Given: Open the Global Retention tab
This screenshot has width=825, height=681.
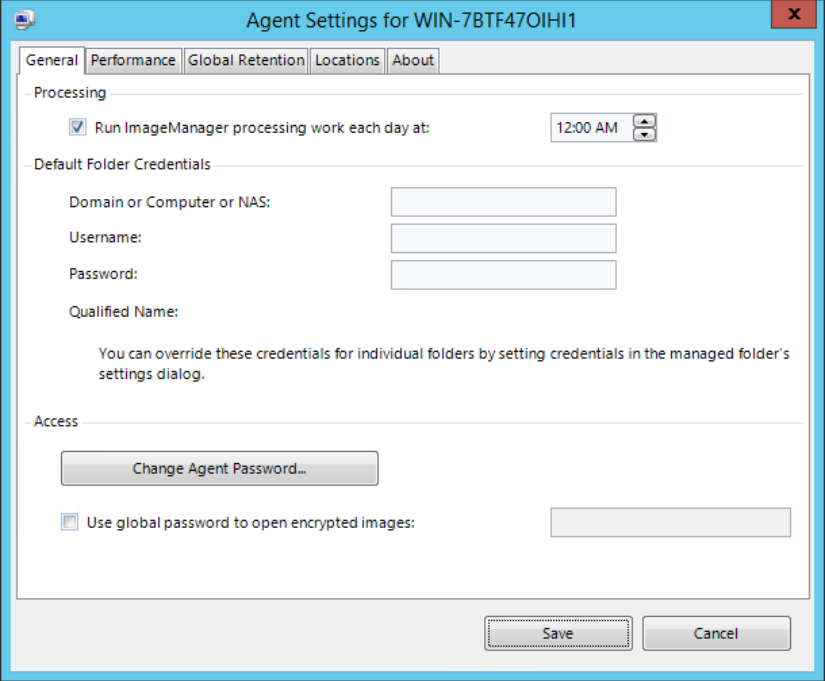Looking at the screenshot, I should (x=246, y=60).
